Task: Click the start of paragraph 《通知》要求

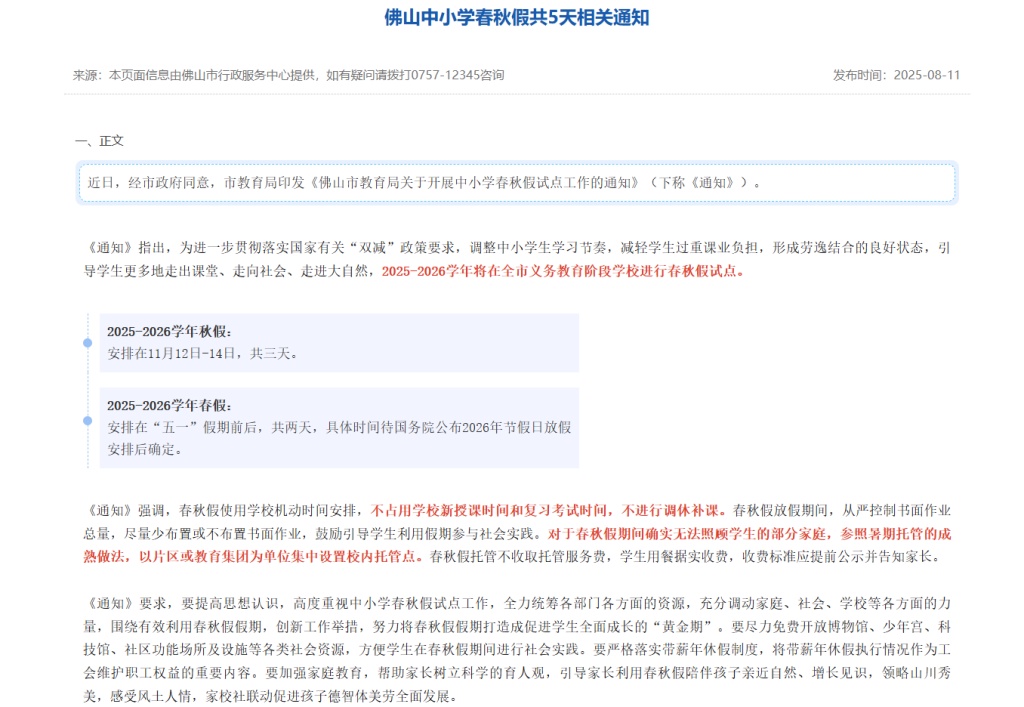Action: coord(110,603)
